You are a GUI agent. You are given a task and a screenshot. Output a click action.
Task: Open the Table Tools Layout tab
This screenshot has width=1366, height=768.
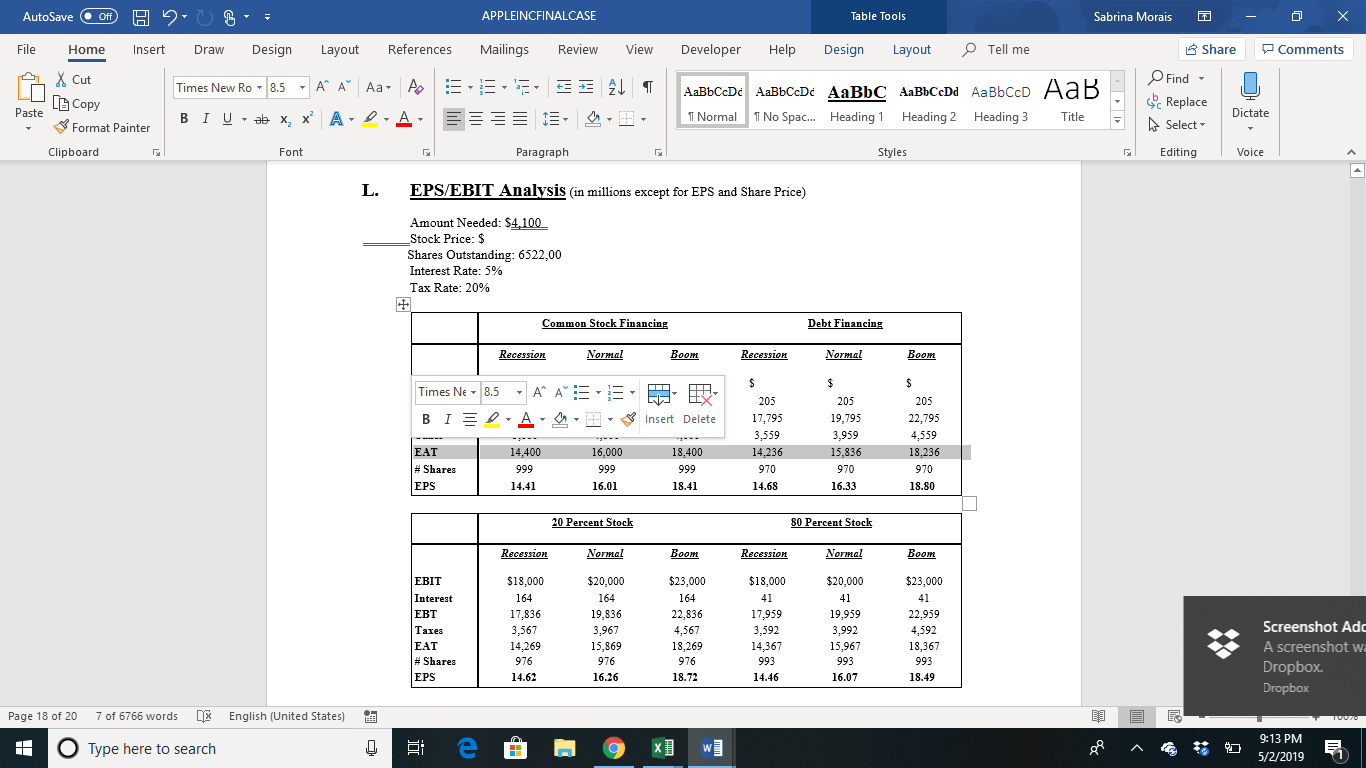coord(911,49)
